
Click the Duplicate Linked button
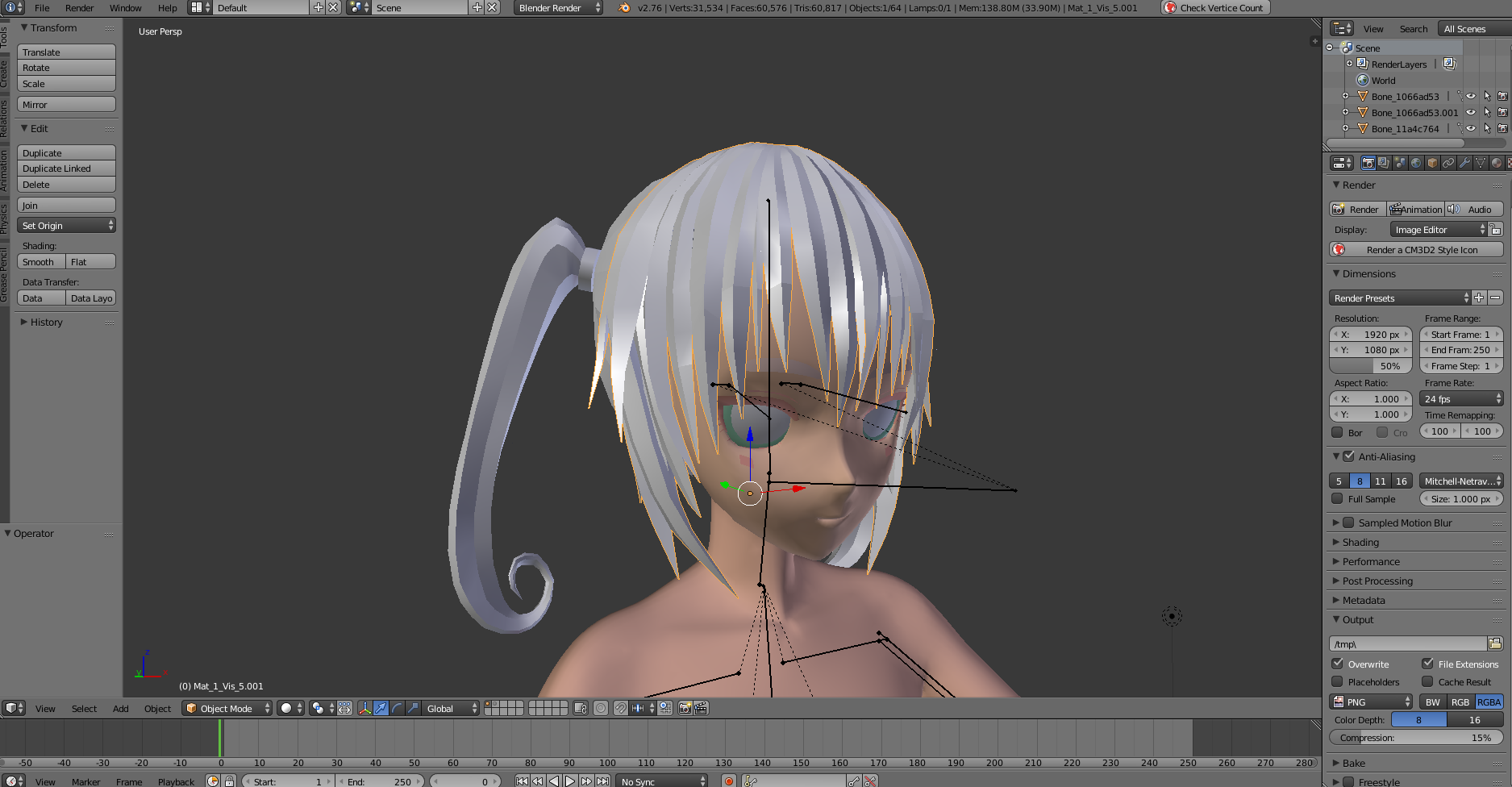point(67,169)
